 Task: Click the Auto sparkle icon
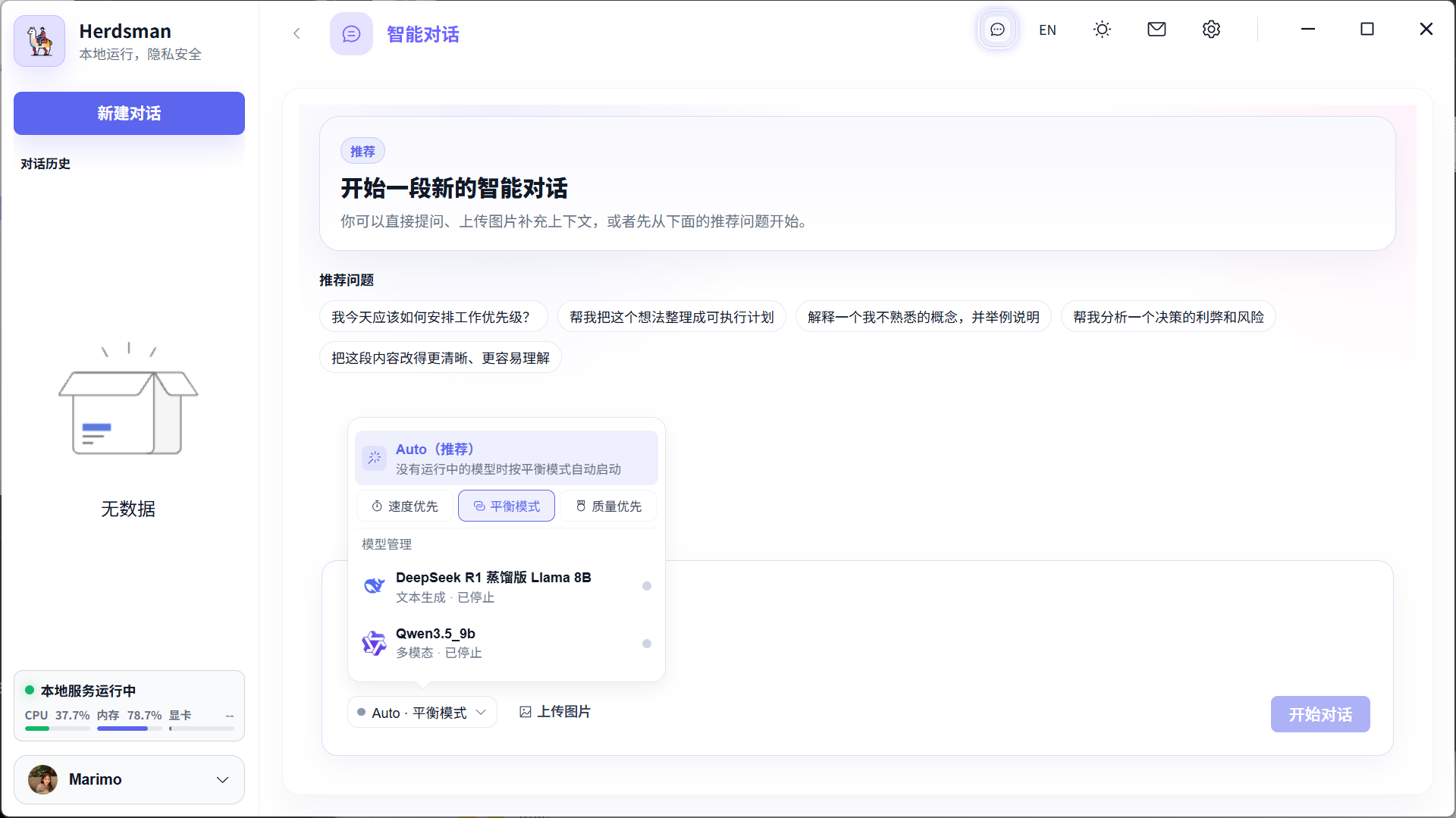click(x=375, y=458)
